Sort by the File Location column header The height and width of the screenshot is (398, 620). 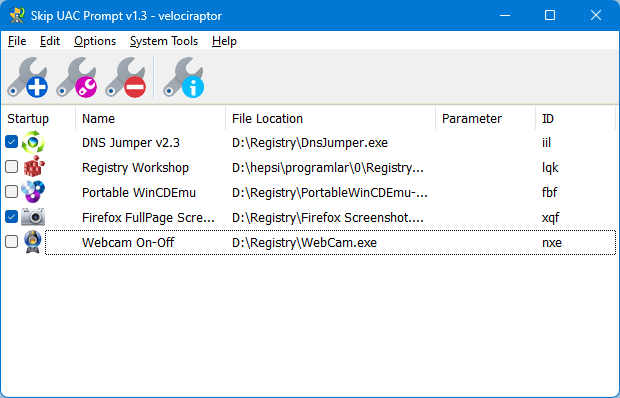click(x=330, y=118)
